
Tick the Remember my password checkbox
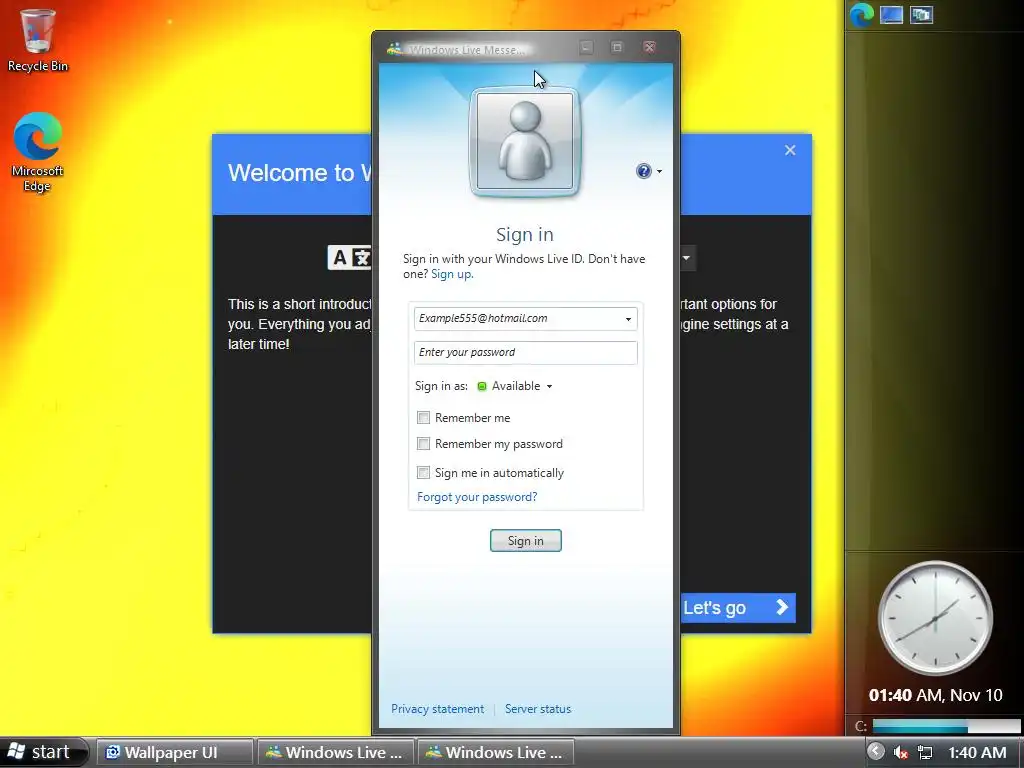click(423, 444)
